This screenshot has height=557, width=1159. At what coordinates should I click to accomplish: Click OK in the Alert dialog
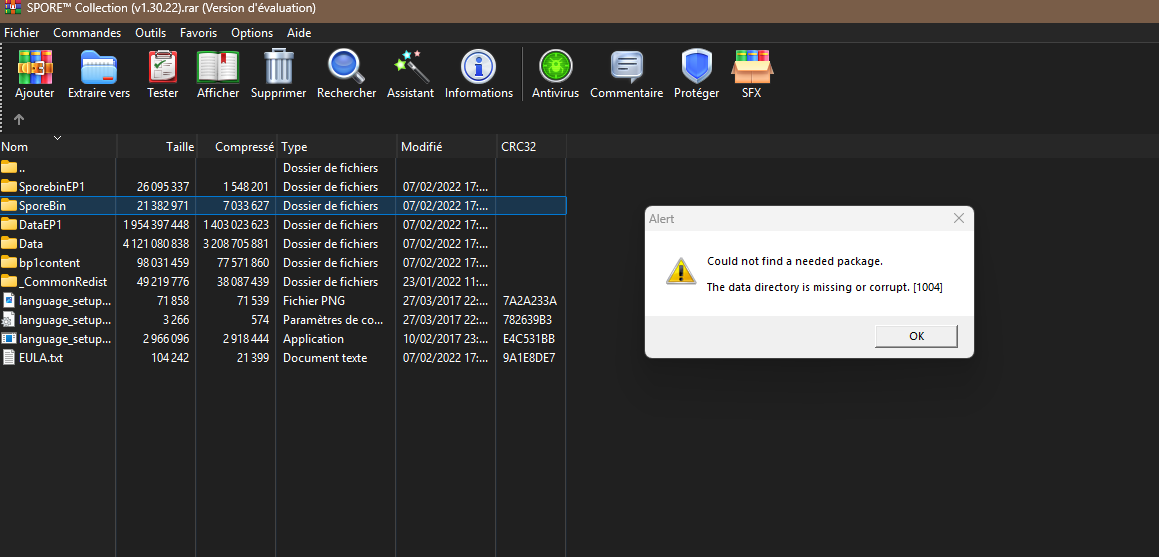click(x=917, y=336)
